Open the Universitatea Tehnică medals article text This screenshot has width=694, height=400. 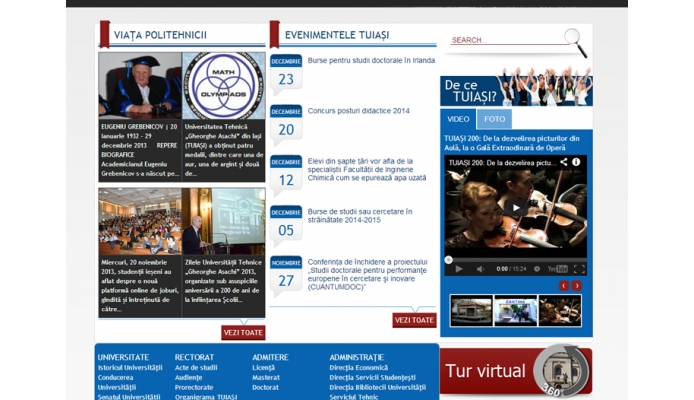coord(224,150)
